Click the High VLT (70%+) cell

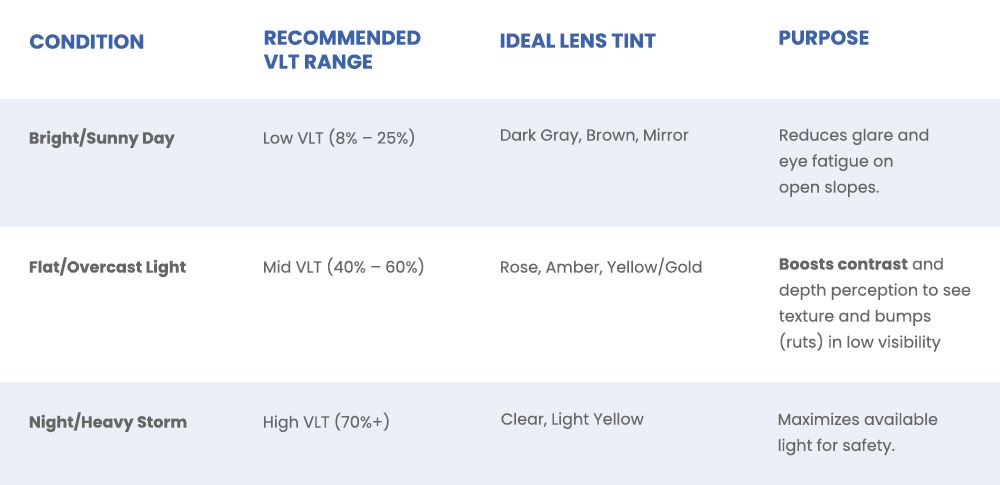[325, 422]
